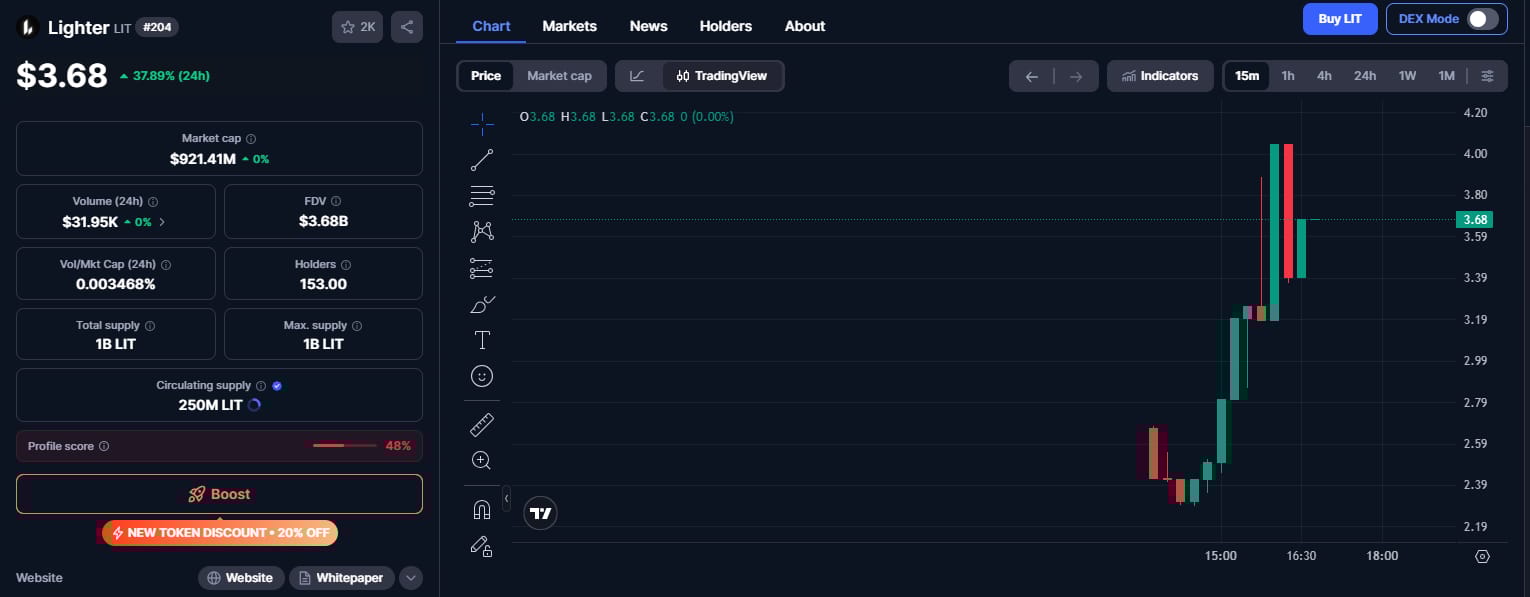Enable magnet mode on the chart

tap(482, 508)
